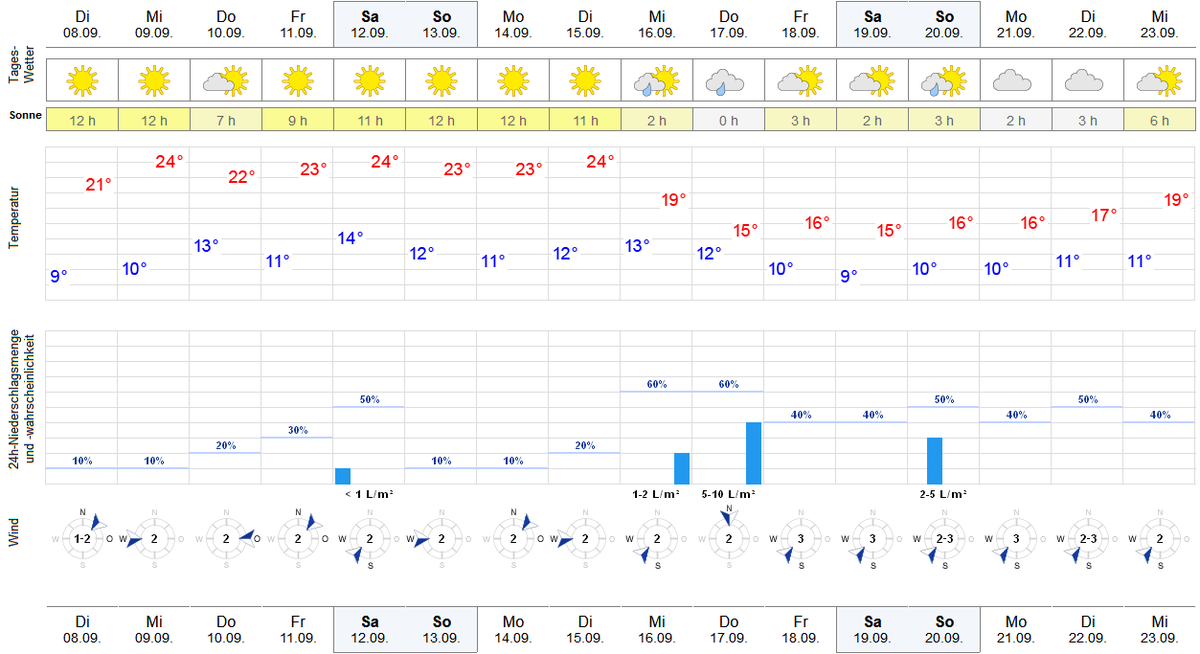
Task: Click the blue precipitation bar for Sa 12.09.
Action: point(343,476)
